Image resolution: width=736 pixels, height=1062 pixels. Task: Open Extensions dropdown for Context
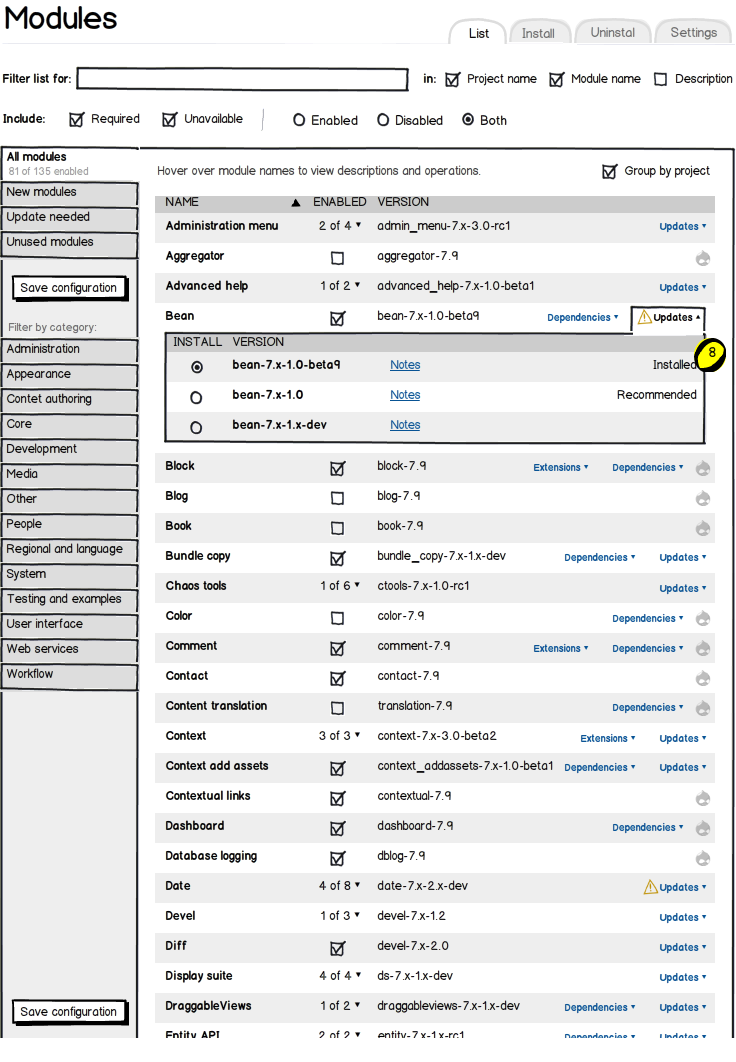[x=607, y=738]
